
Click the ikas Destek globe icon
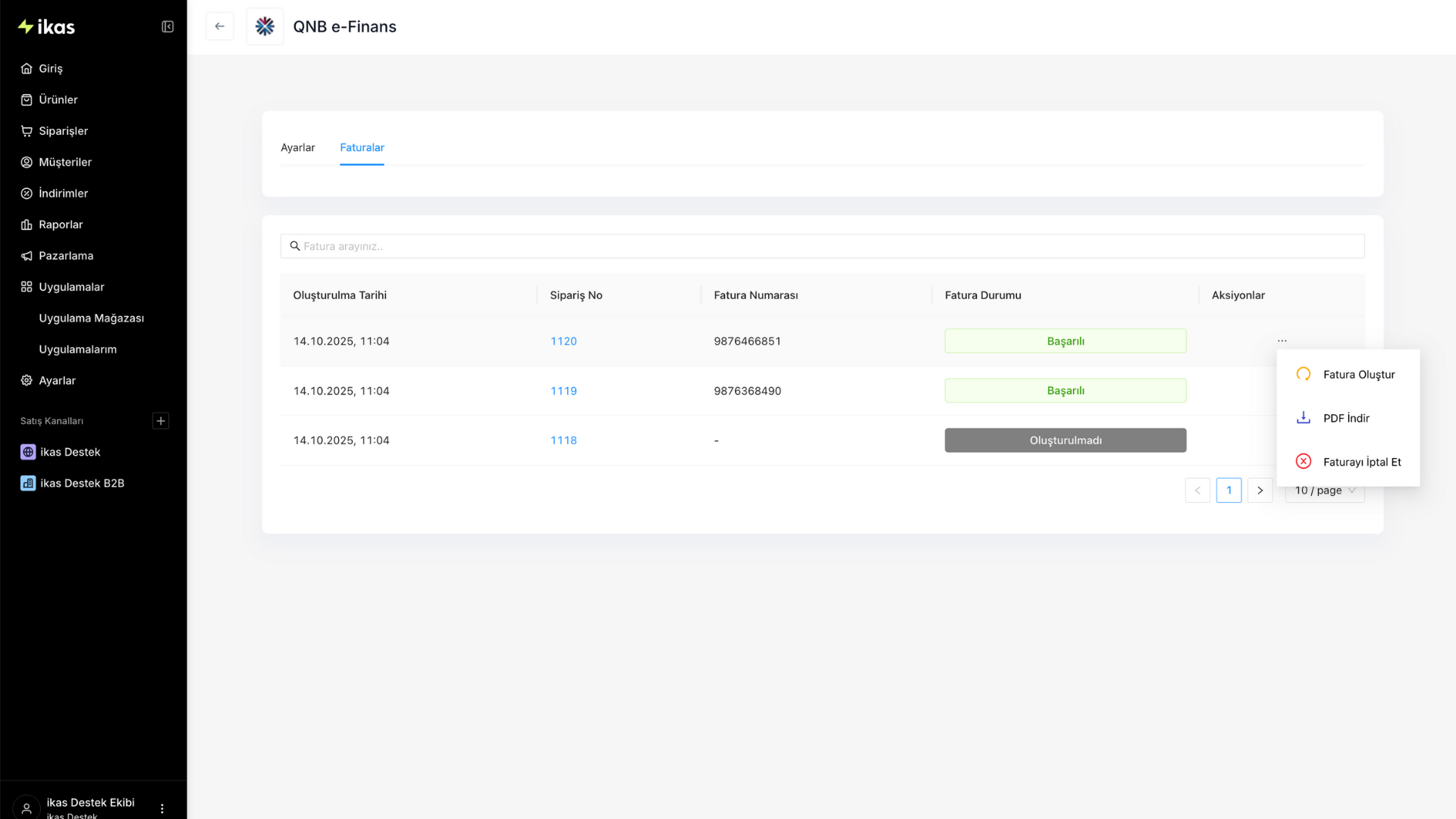pos(28,452)
